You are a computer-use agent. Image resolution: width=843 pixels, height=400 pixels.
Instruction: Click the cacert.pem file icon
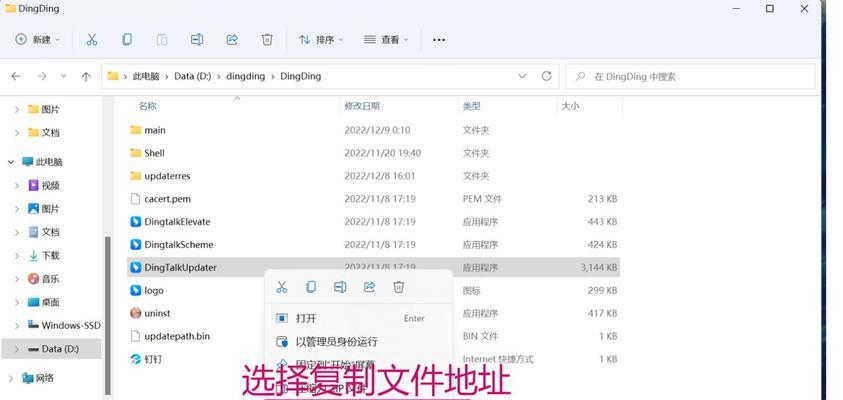[135, 199]
